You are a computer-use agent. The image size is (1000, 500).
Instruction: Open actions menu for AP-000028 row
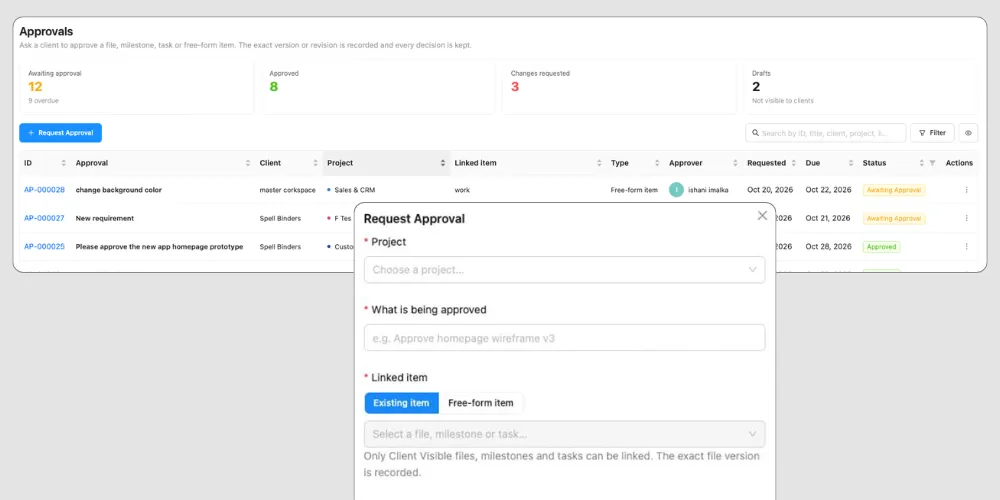coord(966,190)
